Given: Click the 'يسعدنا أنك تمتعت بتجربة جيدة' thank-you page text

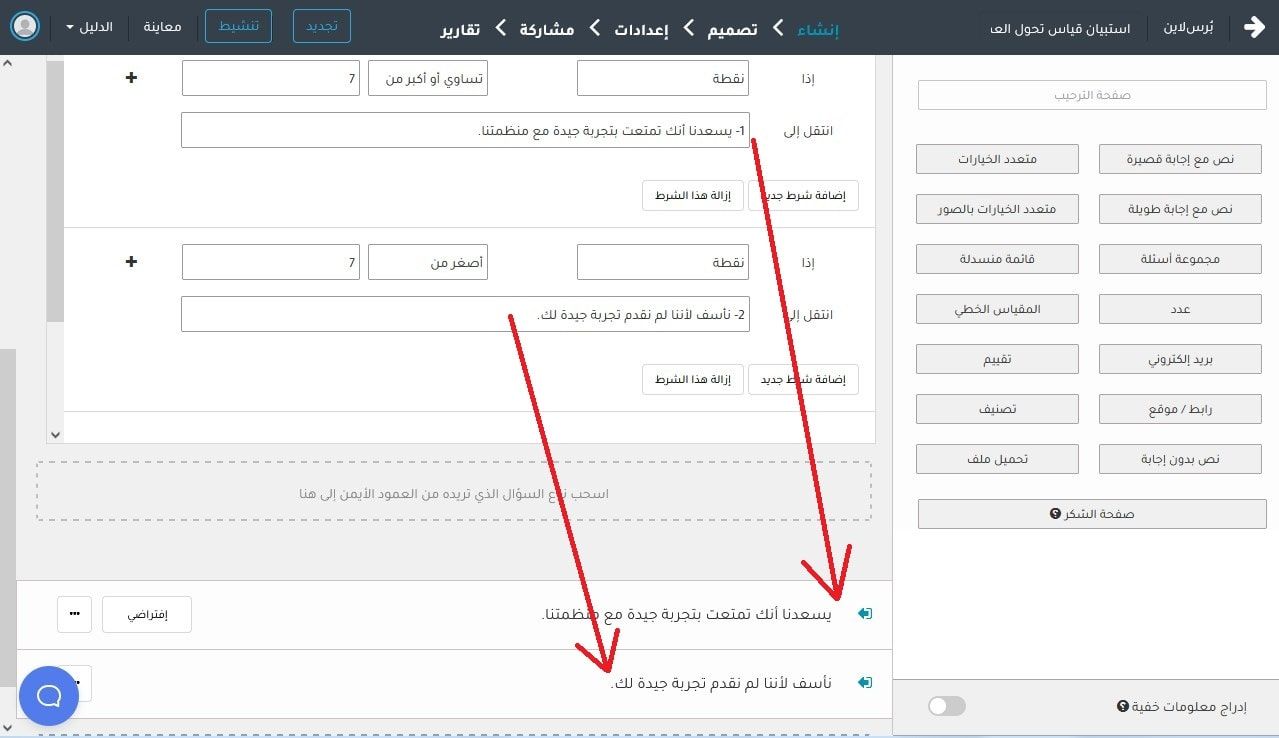Looking at the screenshot, I should click(686, 613).
